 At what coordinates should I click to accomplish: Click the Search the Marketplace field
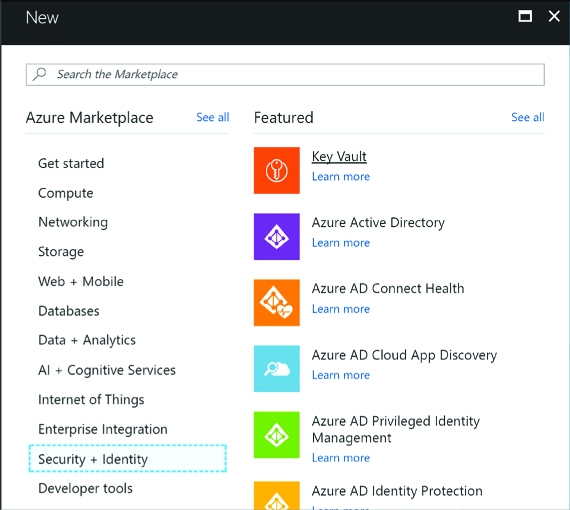[285, 75]
